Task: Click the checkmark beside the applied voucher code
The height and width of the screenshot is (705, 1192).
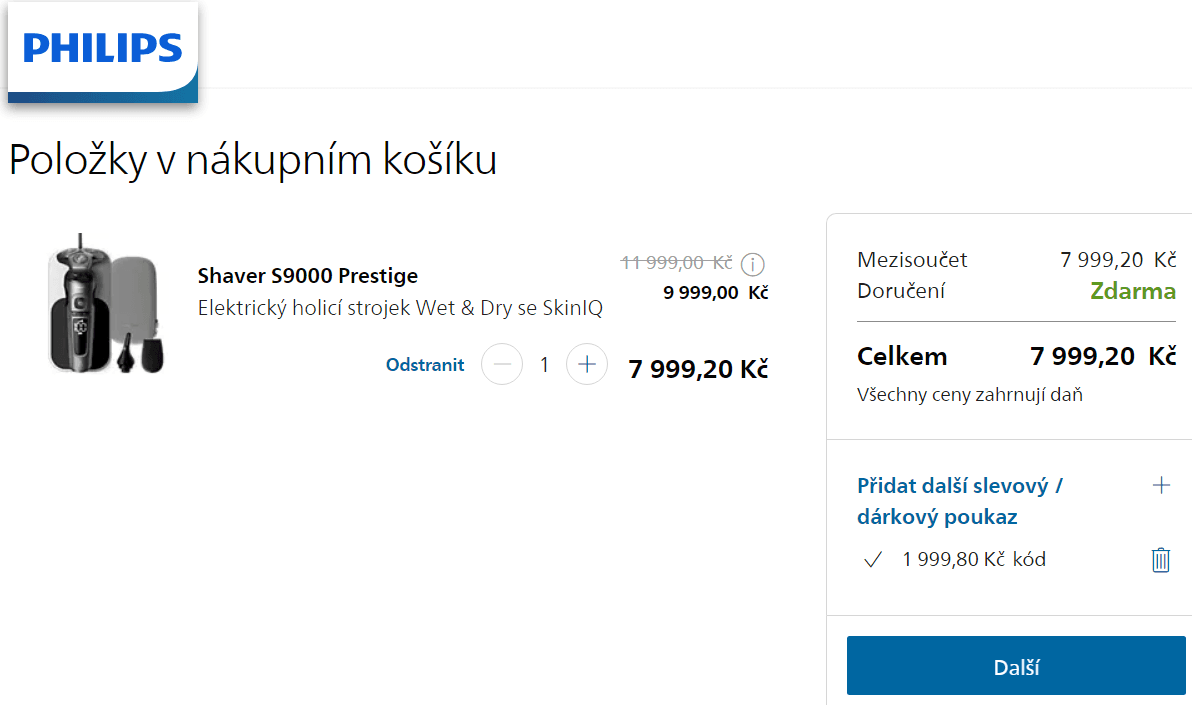Action: click(872, 560)
